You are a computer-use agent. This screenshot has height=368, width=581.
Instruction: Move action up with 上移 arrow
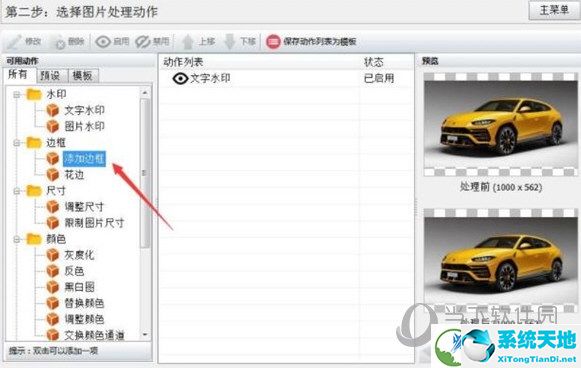pos(198,42)
